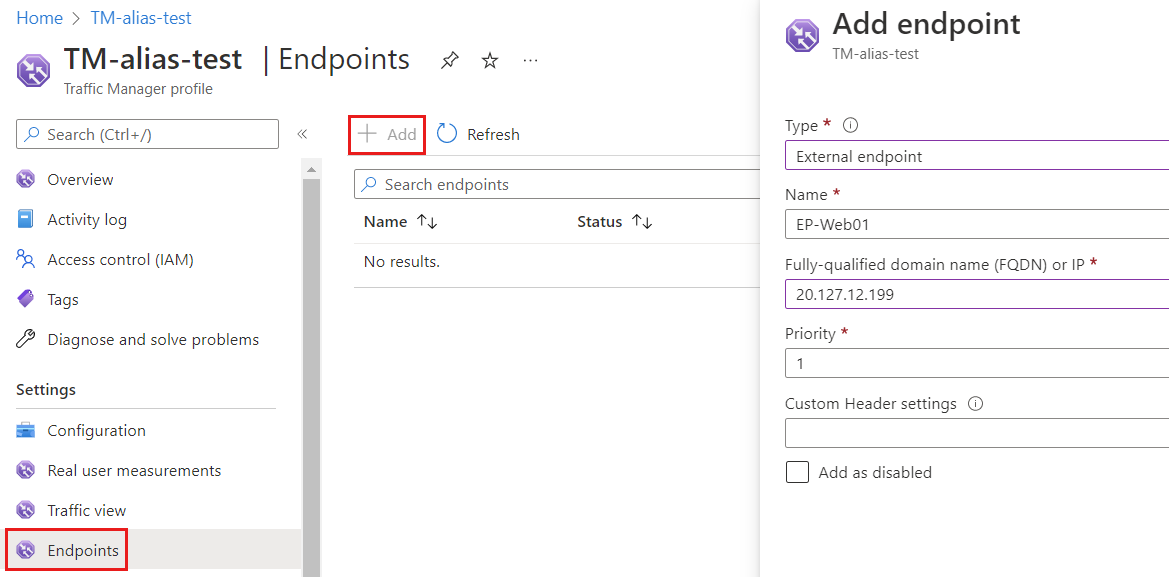Screen dimensions: 1169x577
Task: Click the Add endpoint panel icon
Action: (803, 36)
